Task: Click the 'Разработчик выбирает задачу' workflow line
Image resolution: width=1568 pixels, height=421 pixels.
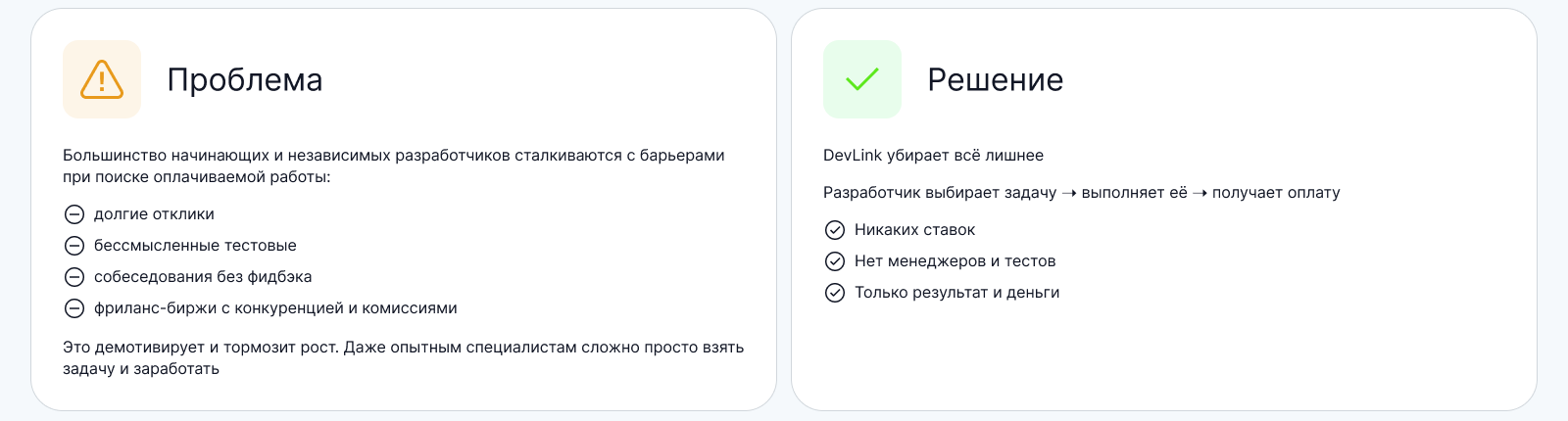Action: point(1081,193)
